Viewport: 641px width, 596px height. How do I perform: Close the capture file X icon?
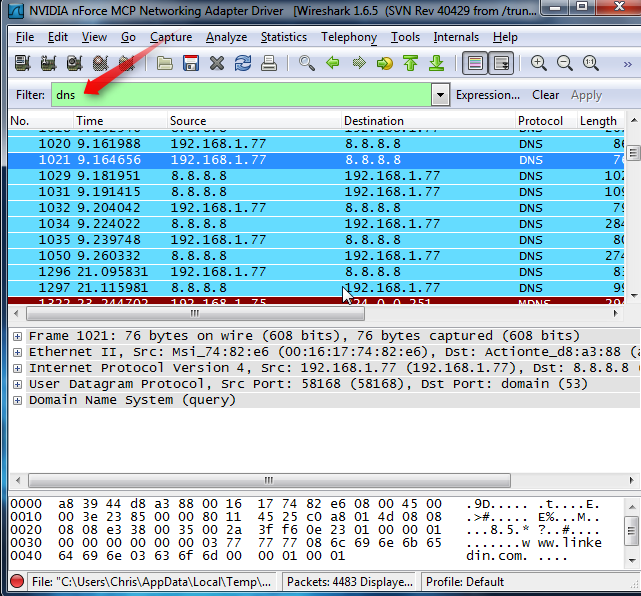click(x=217, y=63)
